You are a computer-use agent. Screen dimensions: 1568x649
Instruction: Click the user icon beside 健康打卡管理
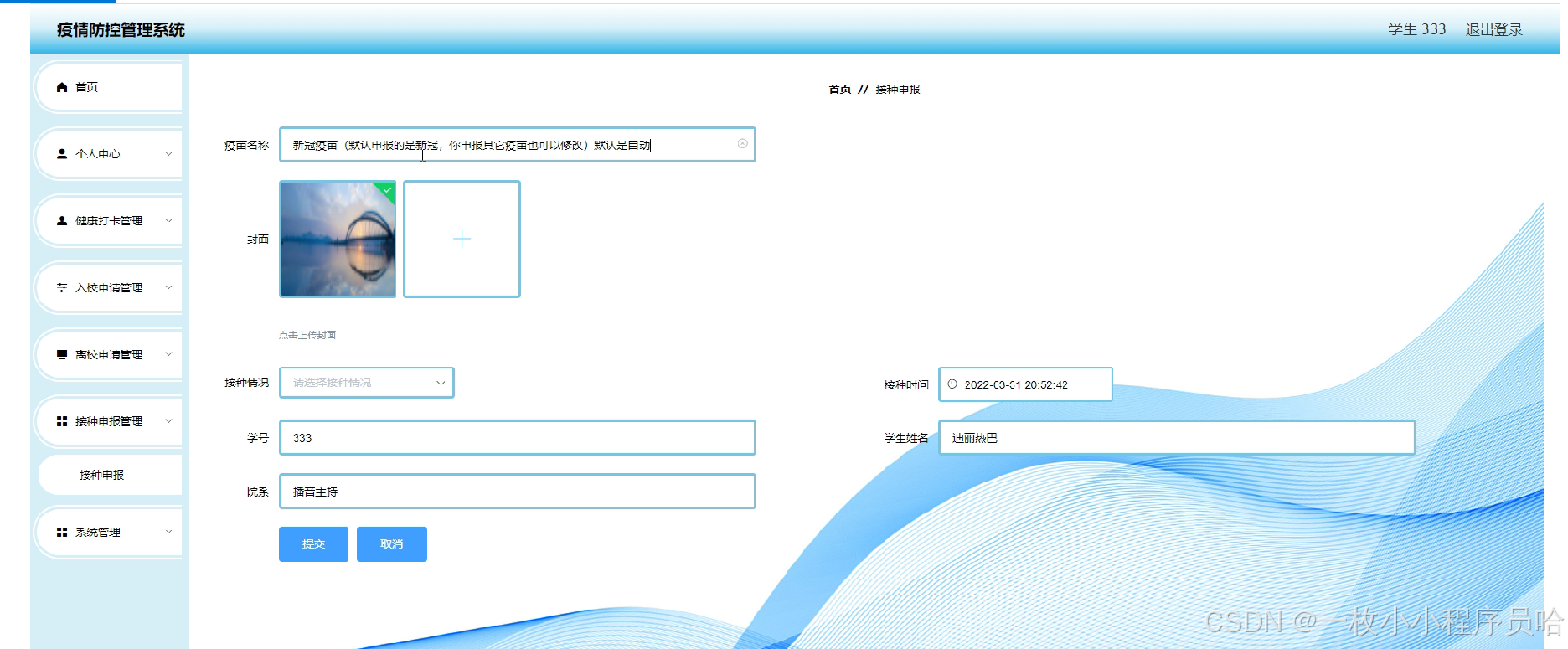[62, 221]
